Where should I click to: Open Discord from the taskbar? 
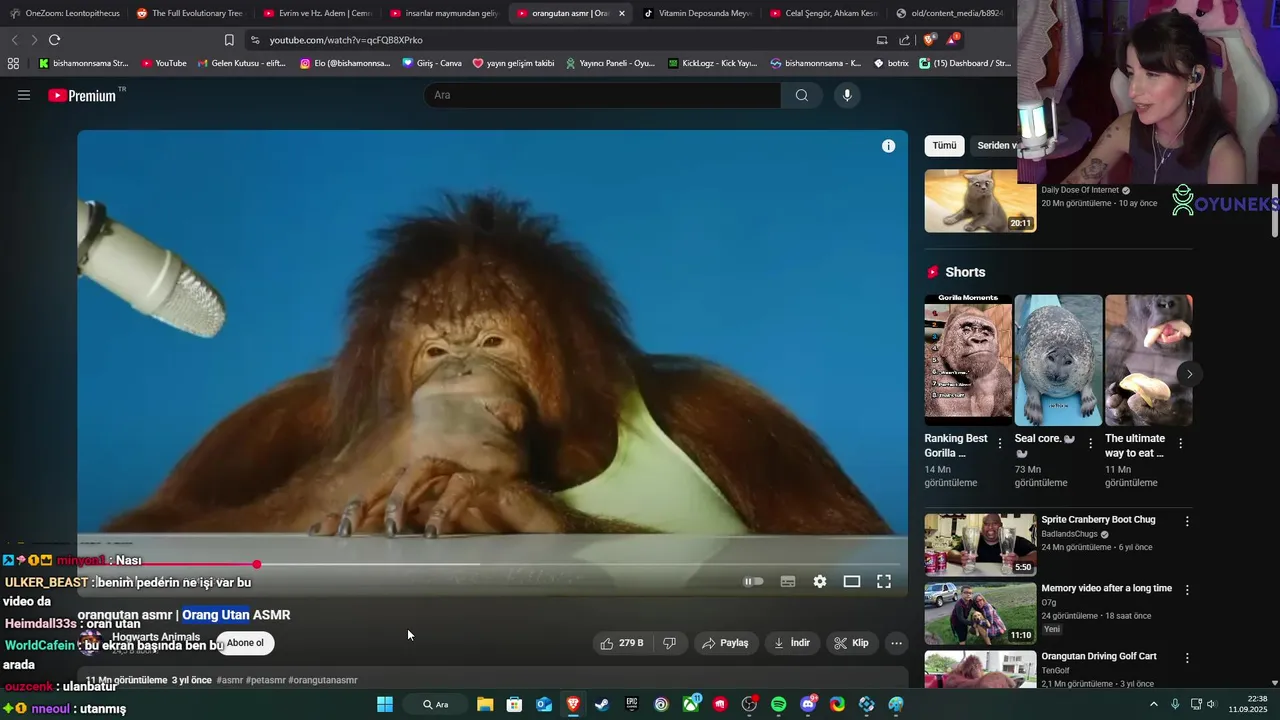pos(808,704)
